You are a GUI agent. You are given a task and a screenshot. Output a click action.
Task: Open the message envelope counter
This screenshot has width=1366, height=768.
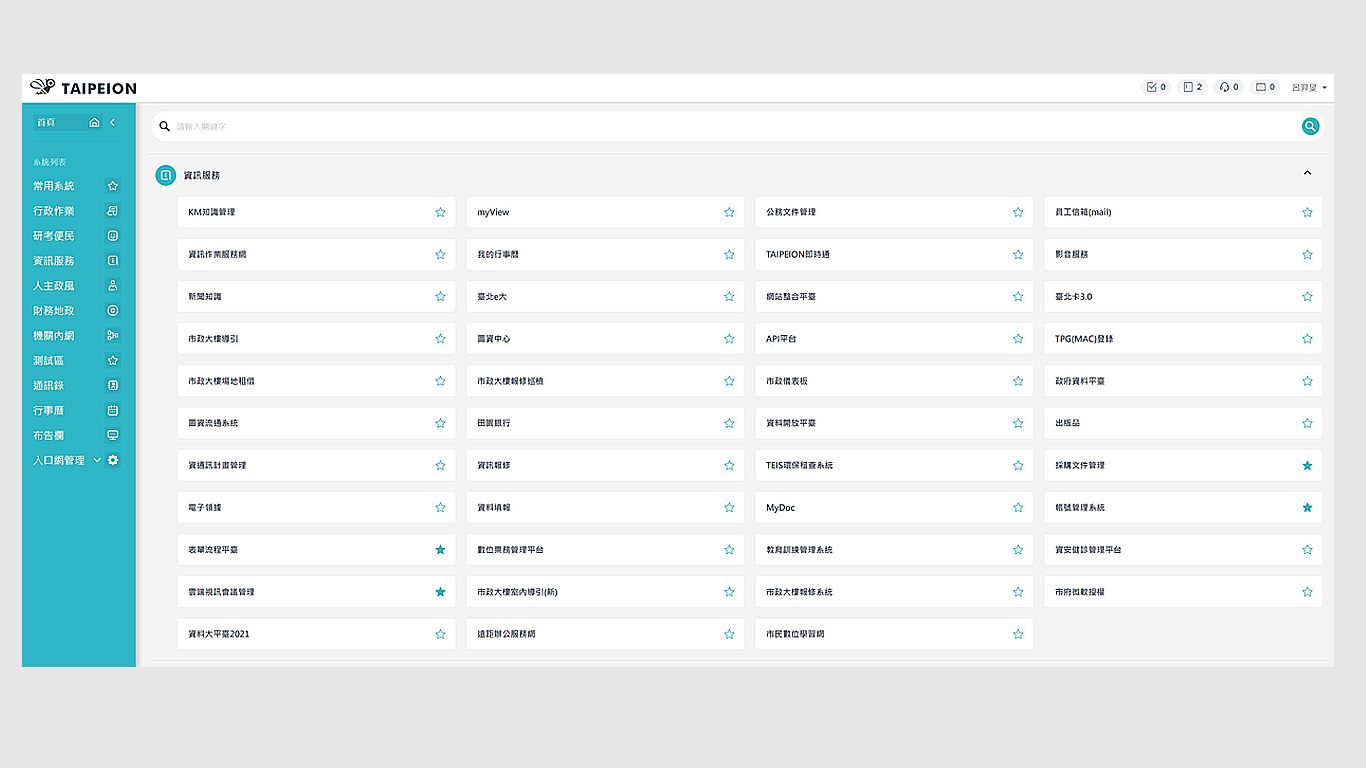click(x=1266, y=87)
